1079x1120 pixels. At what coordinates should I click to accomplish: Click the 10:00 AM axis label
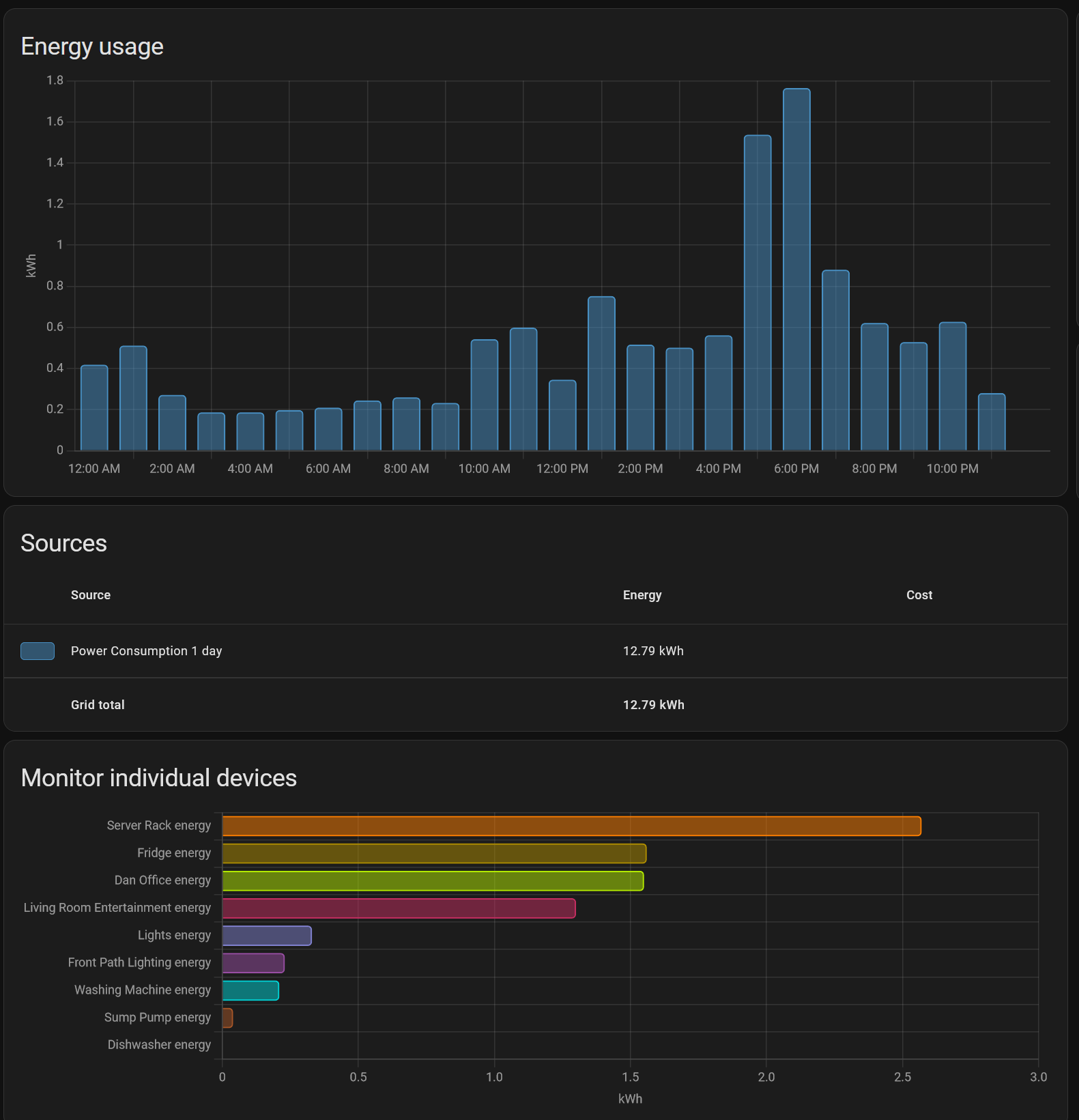[x=485, y=469]
